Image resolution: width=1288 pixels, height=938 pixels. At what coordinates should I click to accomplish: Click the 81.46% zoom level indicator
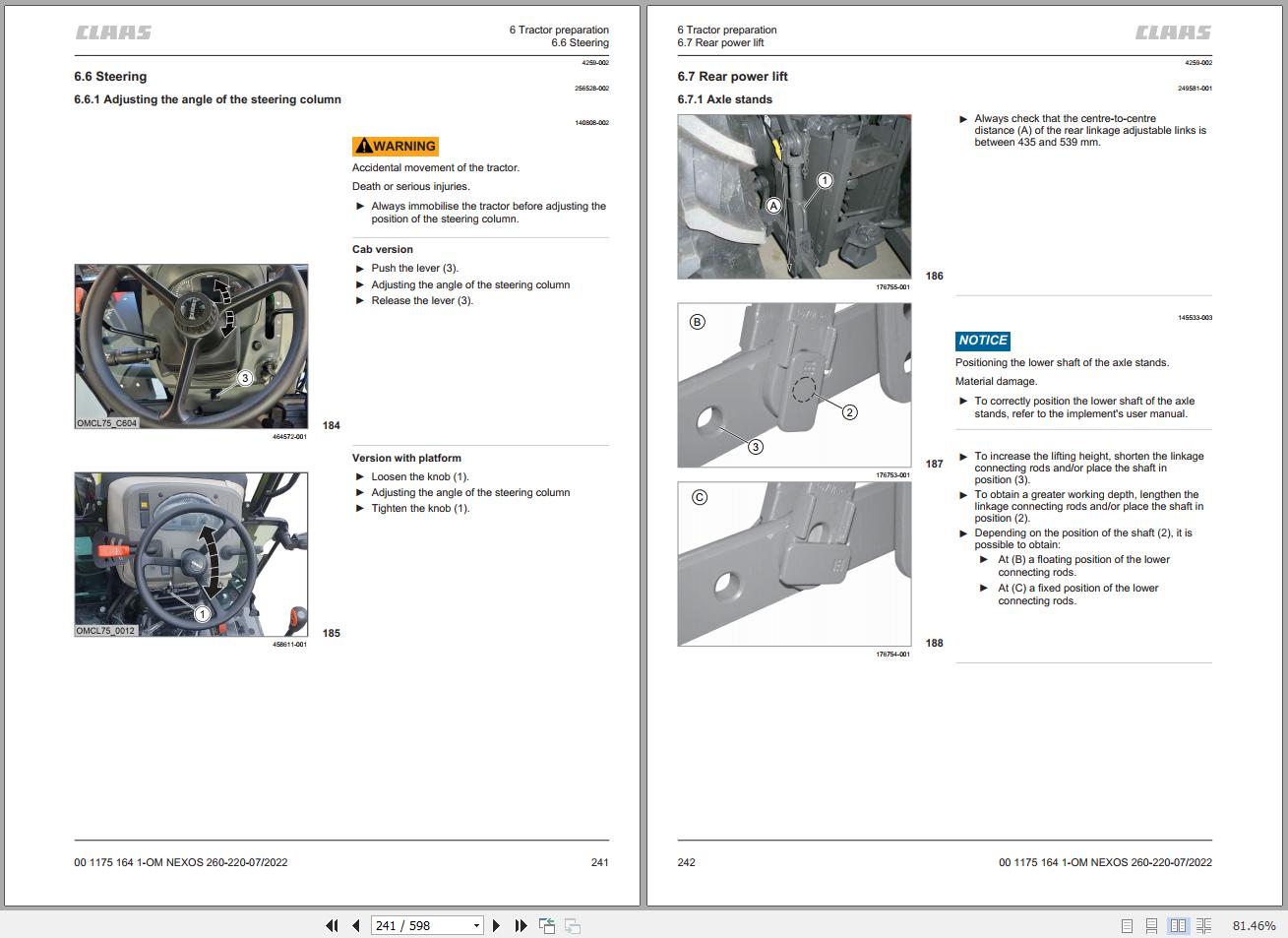tap(1254, 926)
